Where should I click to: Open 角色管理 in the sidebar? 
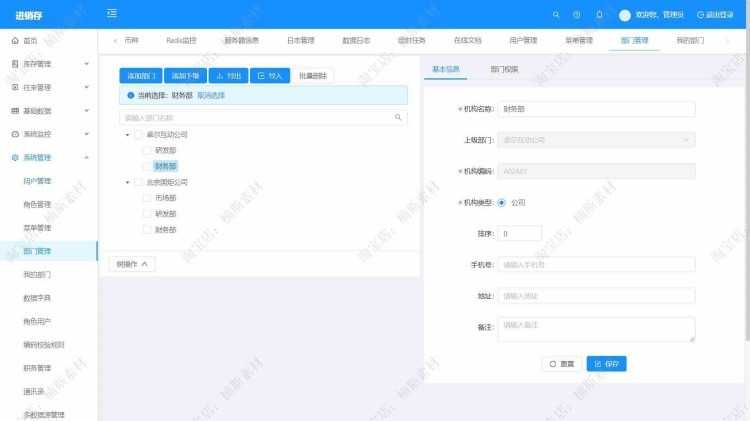click(x=37, y=204)
